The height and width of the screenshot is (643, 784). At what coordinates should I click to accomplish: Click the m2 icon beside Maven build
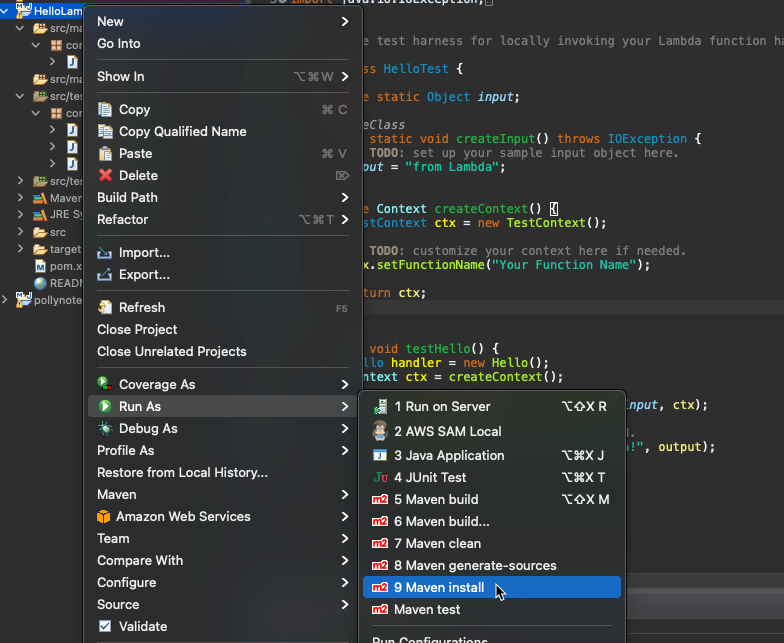coord(380,500)
